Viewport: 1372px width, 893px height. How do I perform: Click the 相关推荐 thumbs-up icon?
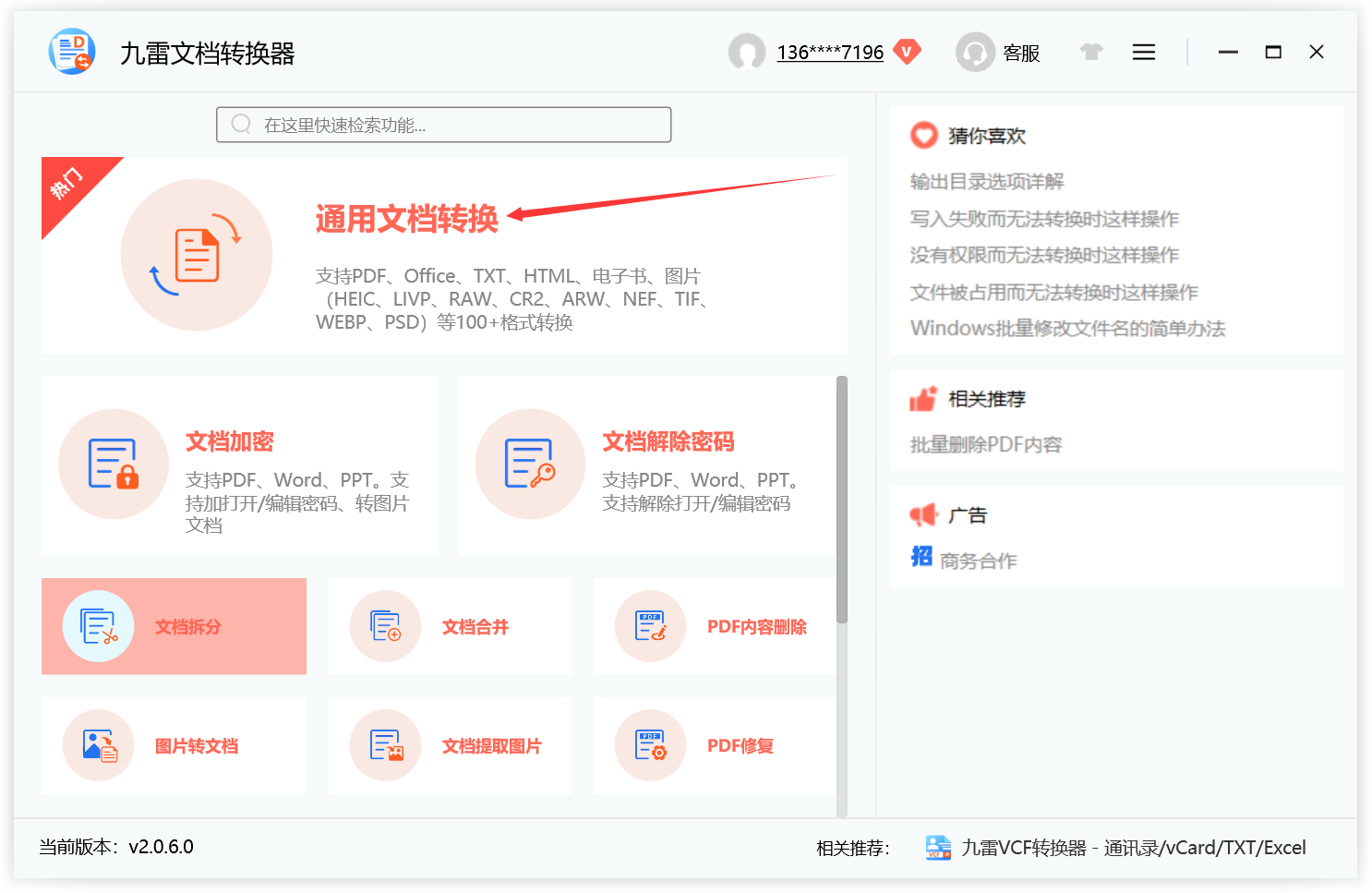point(923,399)
